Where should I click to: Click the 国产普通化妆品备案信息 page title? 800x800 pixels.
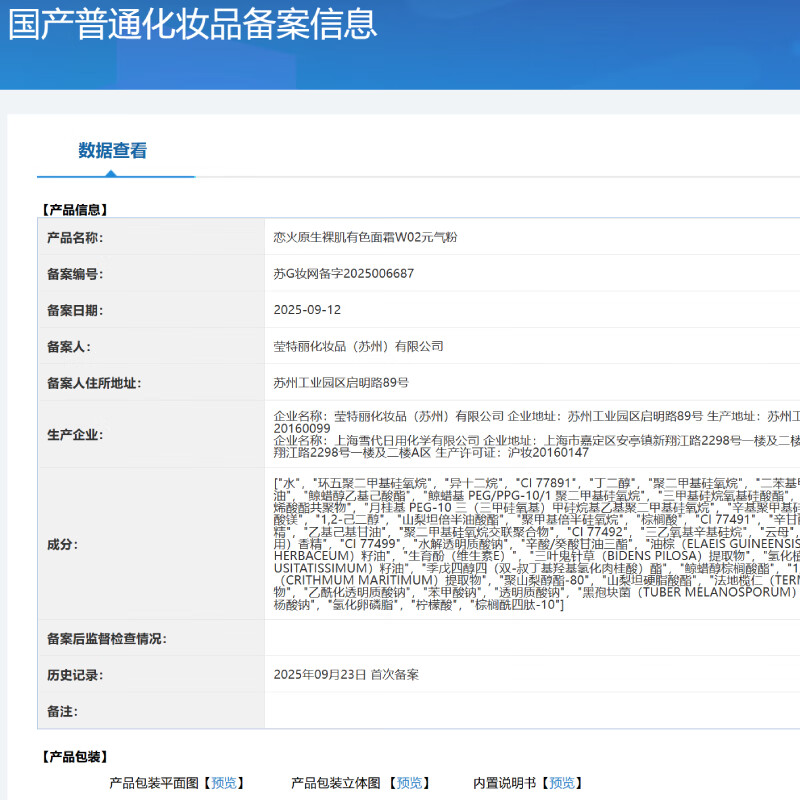192,23
